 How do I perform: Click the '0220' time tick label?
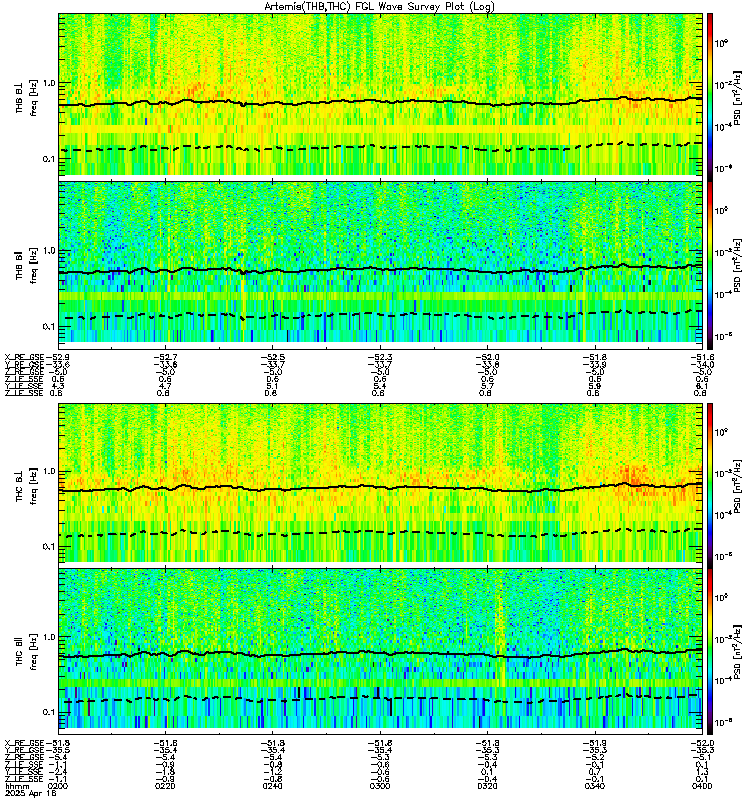[165, 786]
